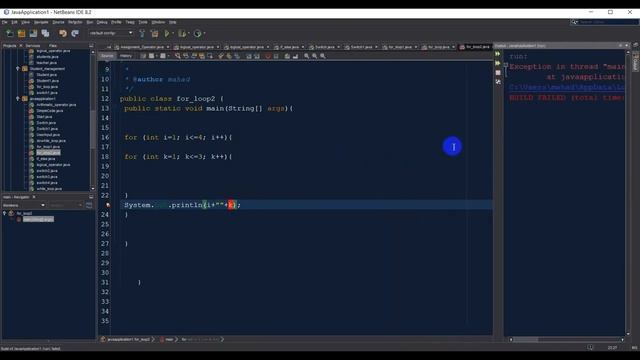
Task: Toggle Bookmark in editor toolbar
Action: click(x=237, y=56)
